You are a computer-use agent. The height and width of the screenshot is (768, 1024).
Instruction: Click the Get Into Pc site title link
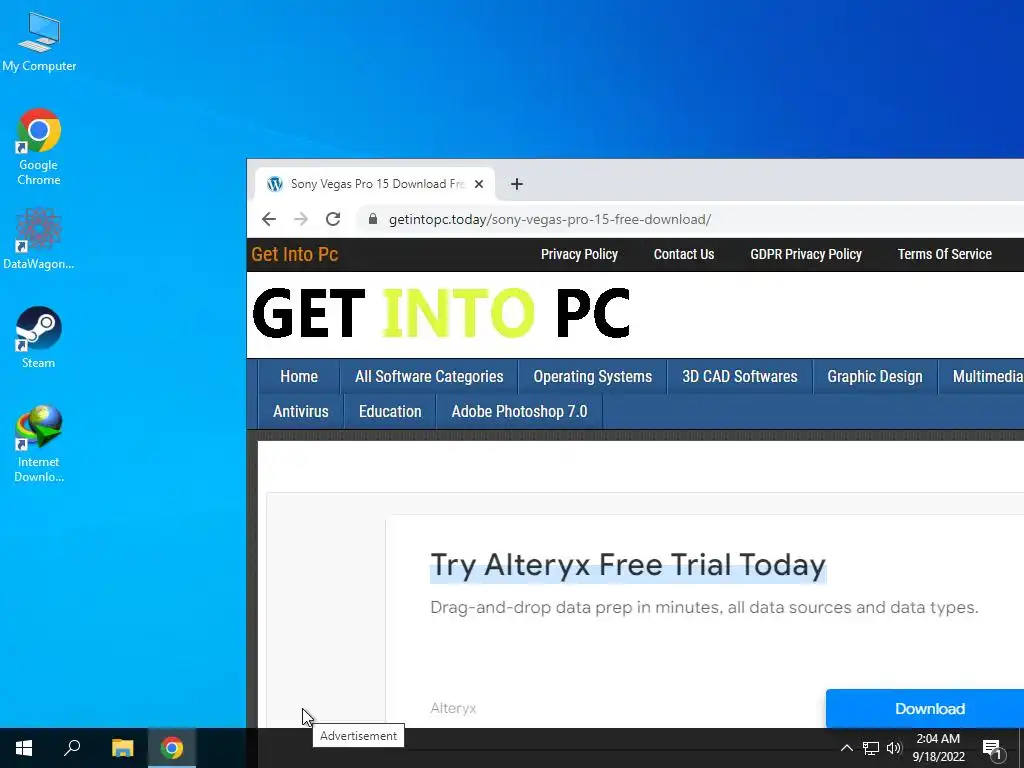tap(295, 254)
